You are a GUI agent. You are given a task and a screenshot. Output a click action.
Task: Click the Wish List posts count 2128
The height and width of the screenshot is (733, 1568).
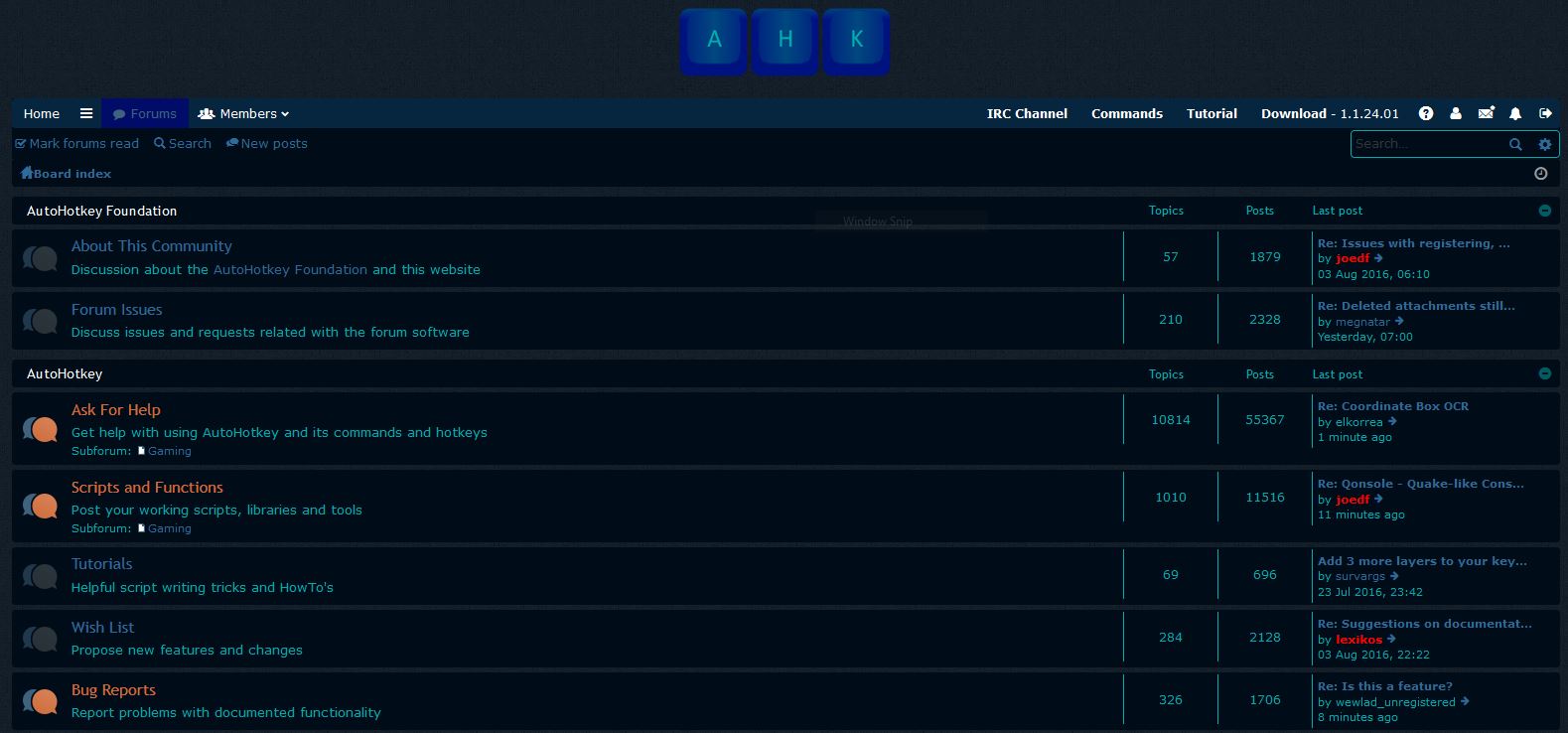point(1264,637)
